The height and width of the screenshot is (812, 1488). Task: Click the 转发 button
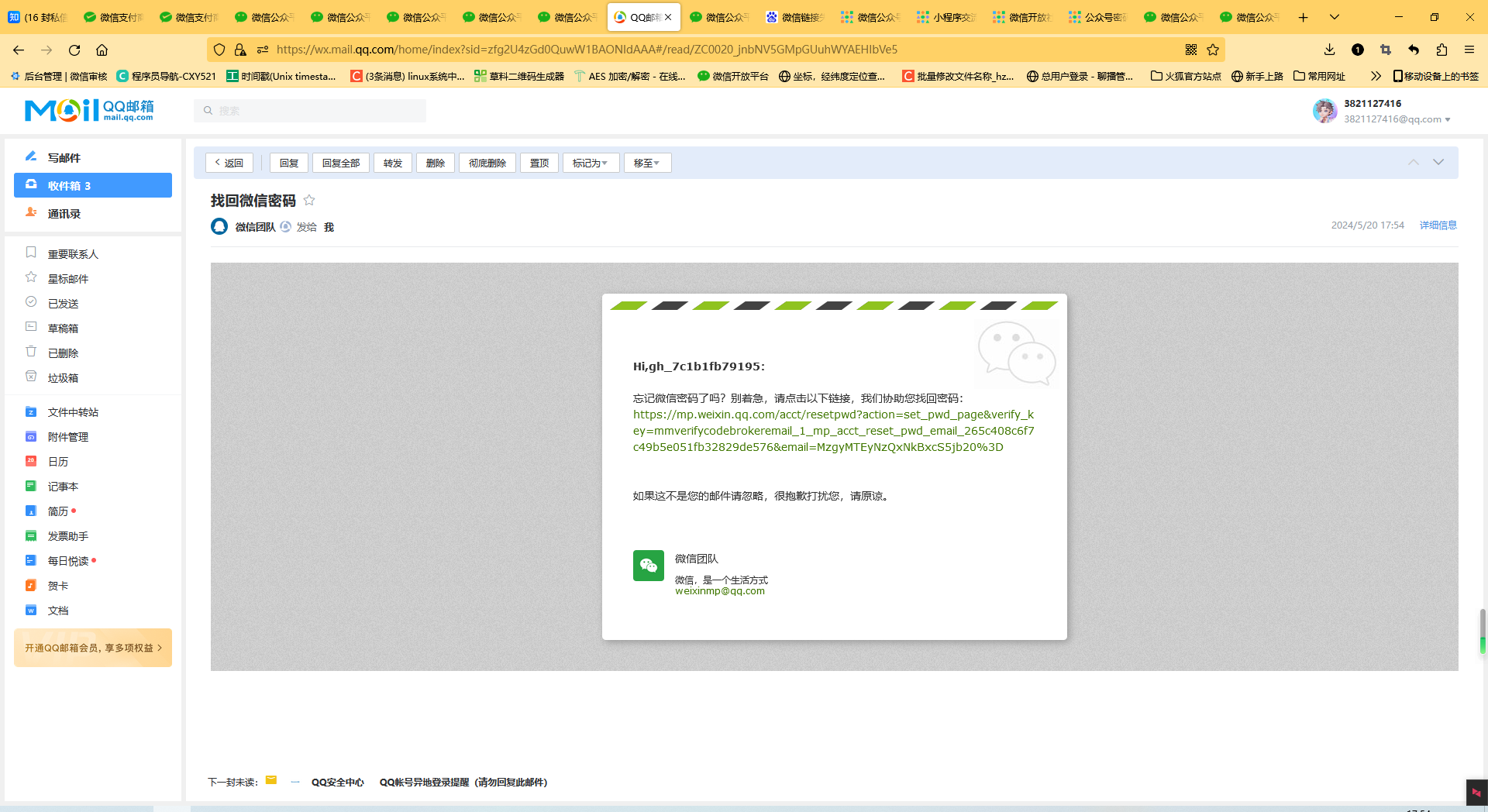click(x=393, y=163)
